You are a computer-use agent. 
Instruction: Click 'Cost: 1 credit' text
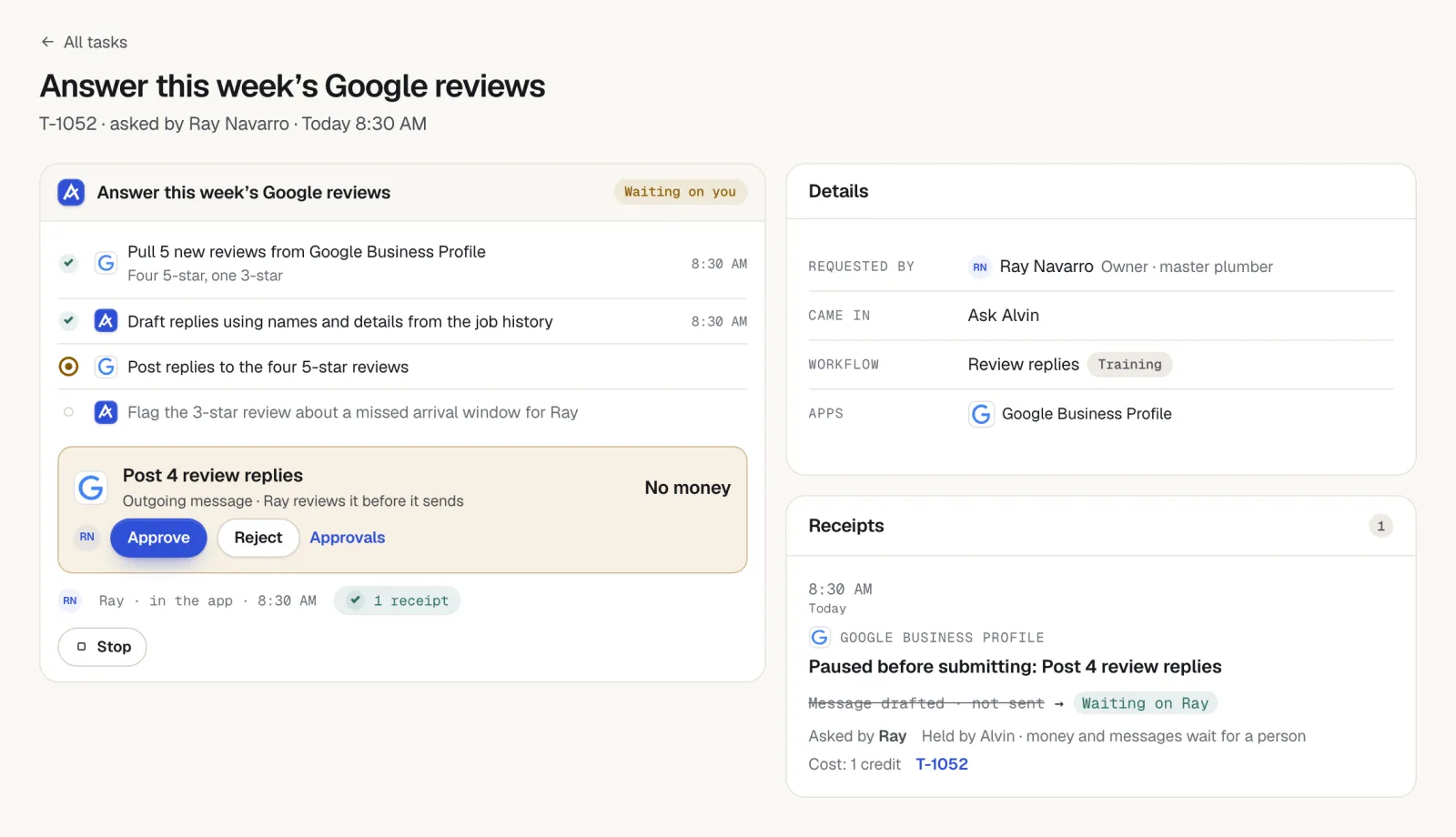coord(854,764)
